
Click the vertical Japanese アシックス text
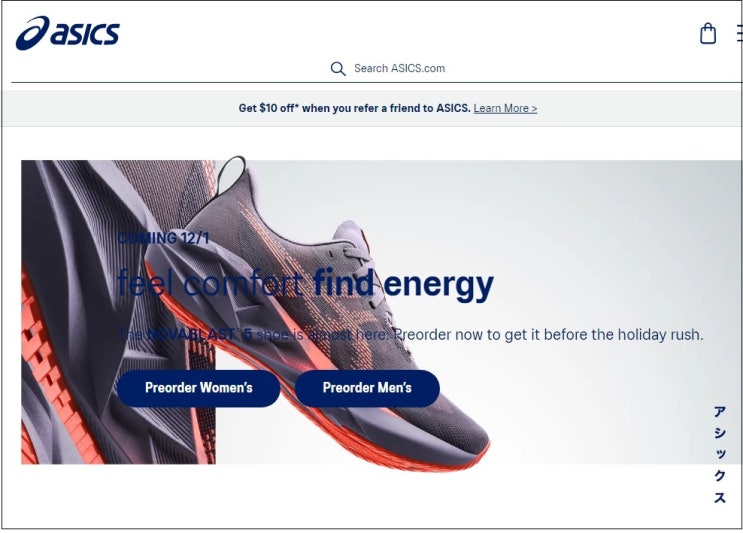tap(720, 455)
